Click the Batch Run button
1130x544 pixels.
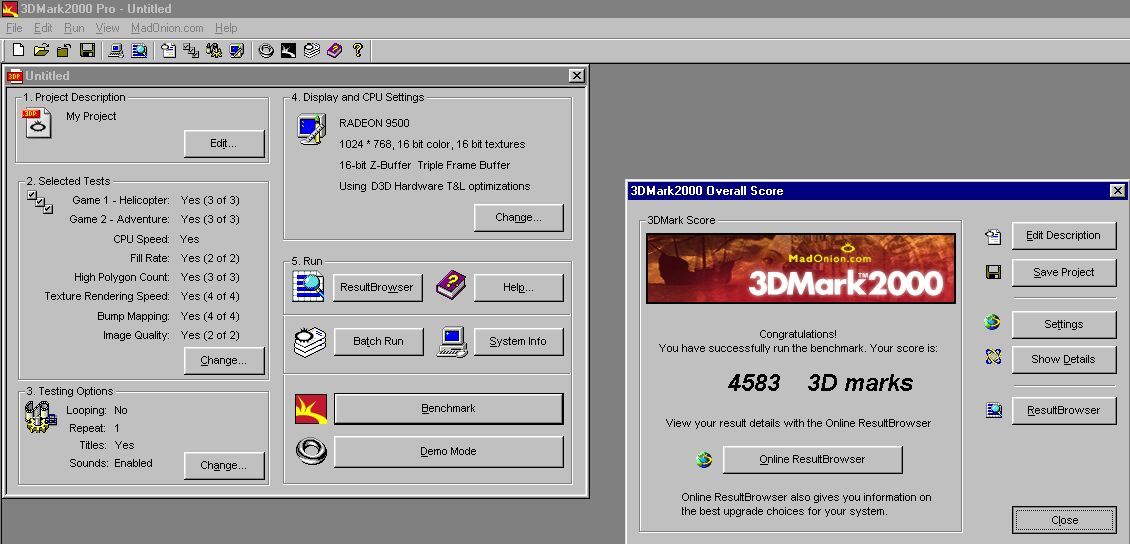tap(378, 342)
